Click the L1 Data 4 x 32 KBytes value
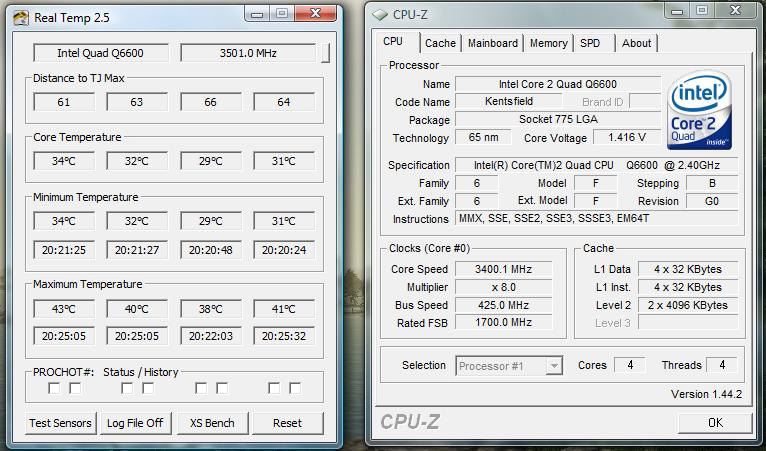The width and height of the screenshot is (766, 451). pyautogui.click(x=688, y=269)
